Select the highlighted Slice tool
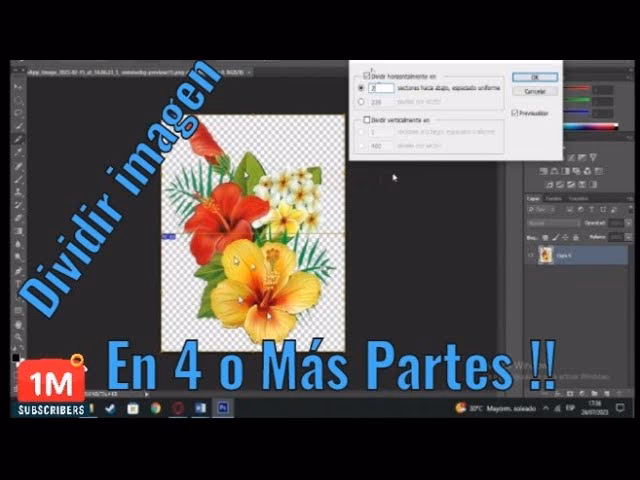The image size is (640, 480). click(x=18, y=140)
